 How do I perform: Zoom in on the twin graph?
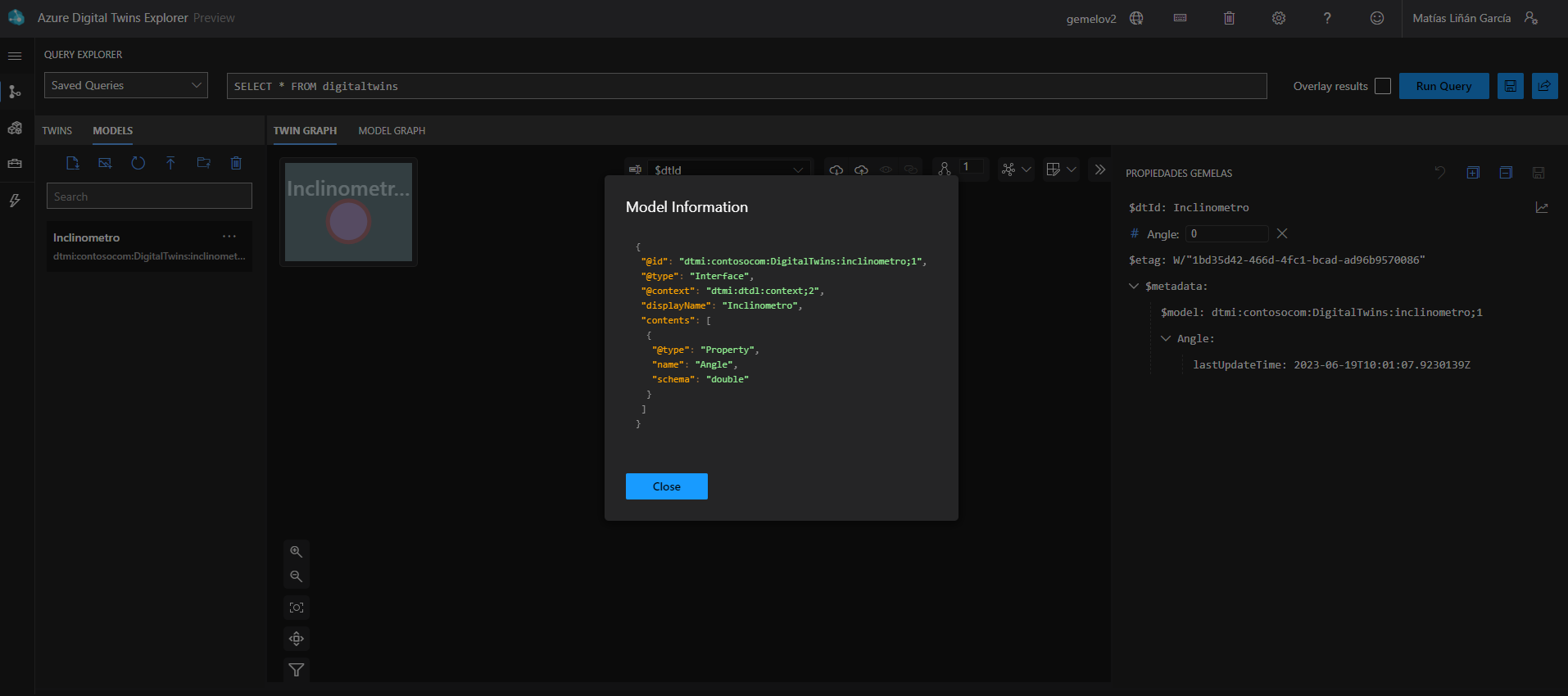(297, 552)
